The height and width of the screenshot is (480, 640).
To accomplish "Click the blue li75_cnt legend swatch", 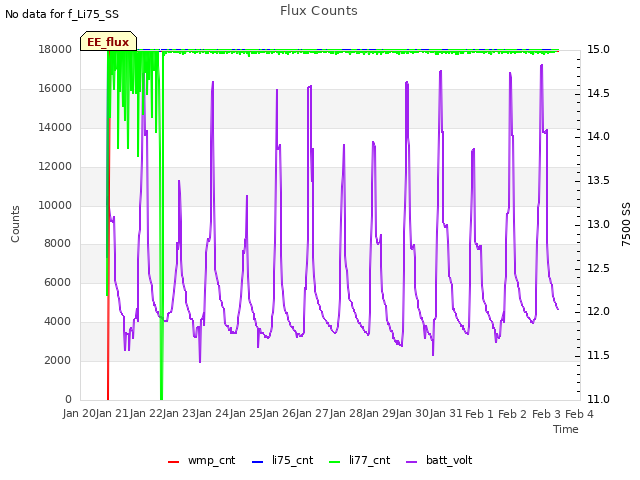I will (258, 462).
